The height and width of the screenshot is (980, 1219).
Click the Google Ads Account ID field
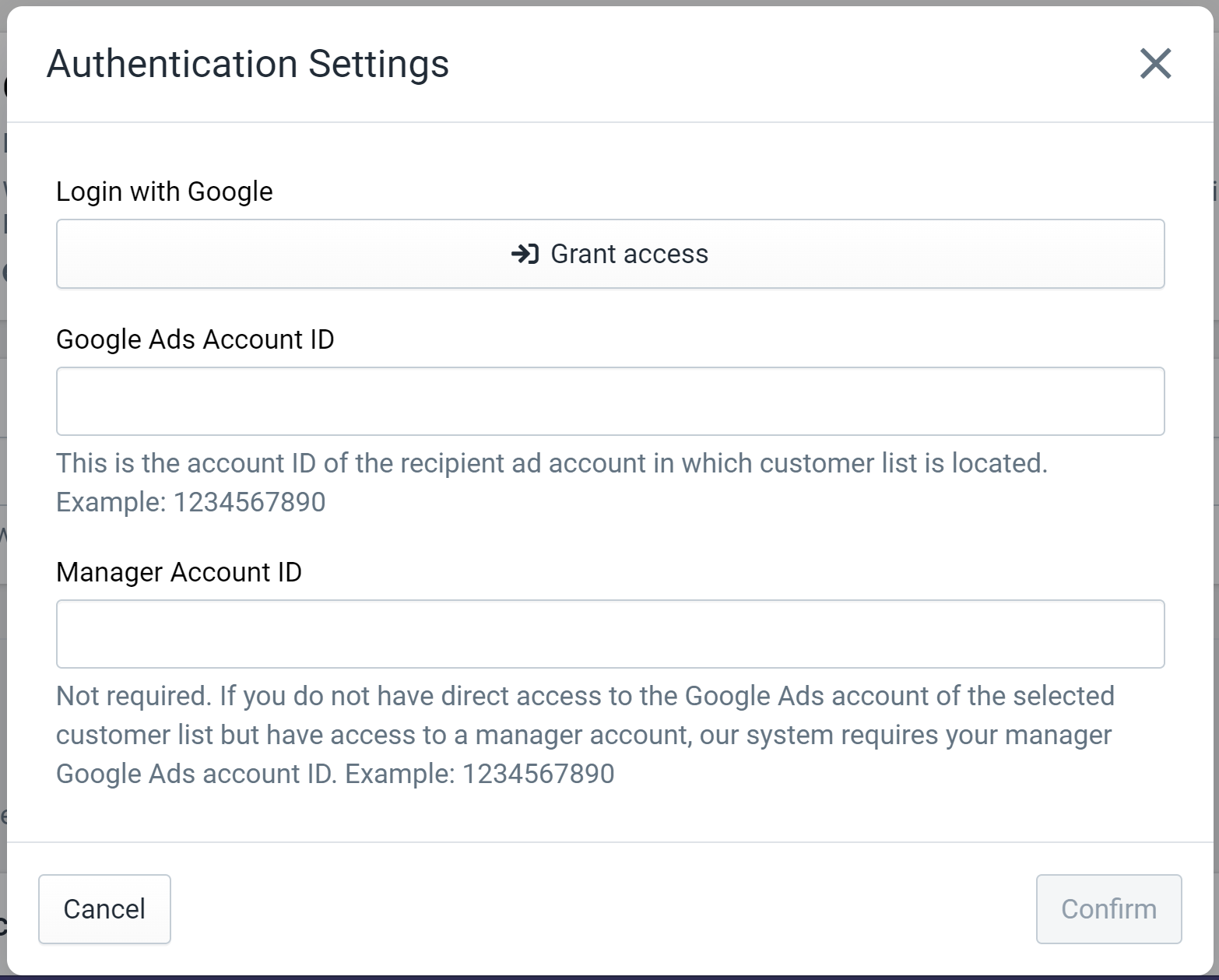coord(610,401)
